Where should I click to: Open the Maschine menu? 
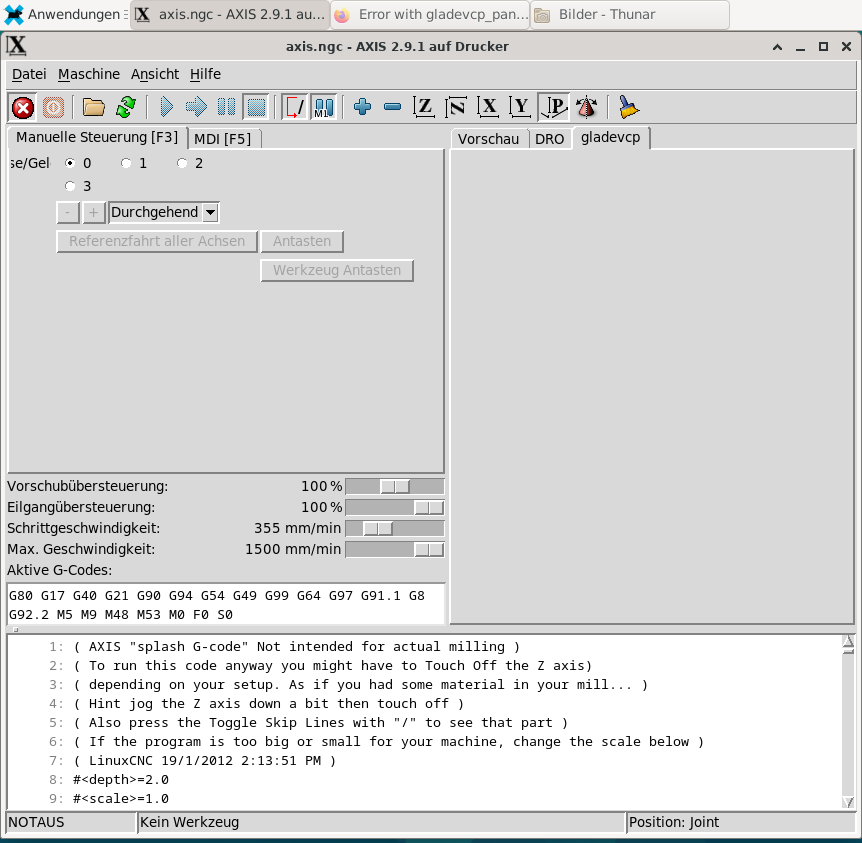click(89, 74)
